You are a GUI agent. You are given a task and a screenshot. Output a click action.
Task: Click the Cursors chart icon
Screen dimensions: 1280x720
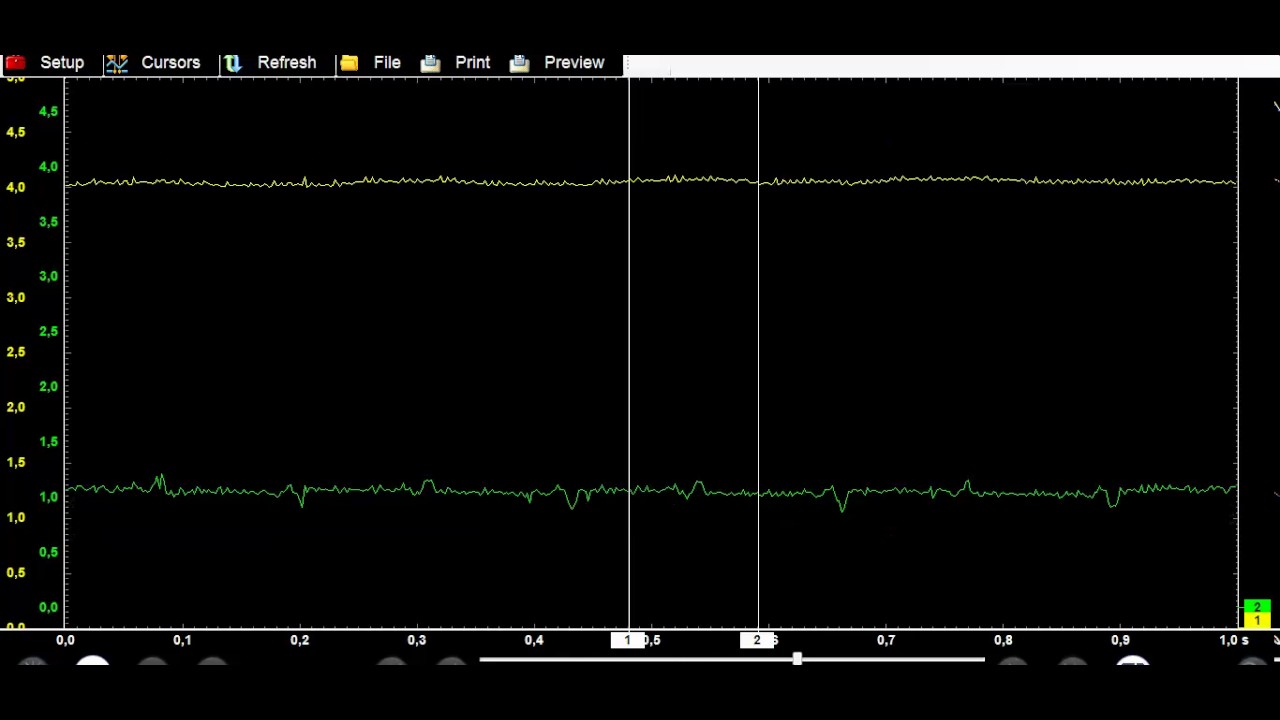117,63
